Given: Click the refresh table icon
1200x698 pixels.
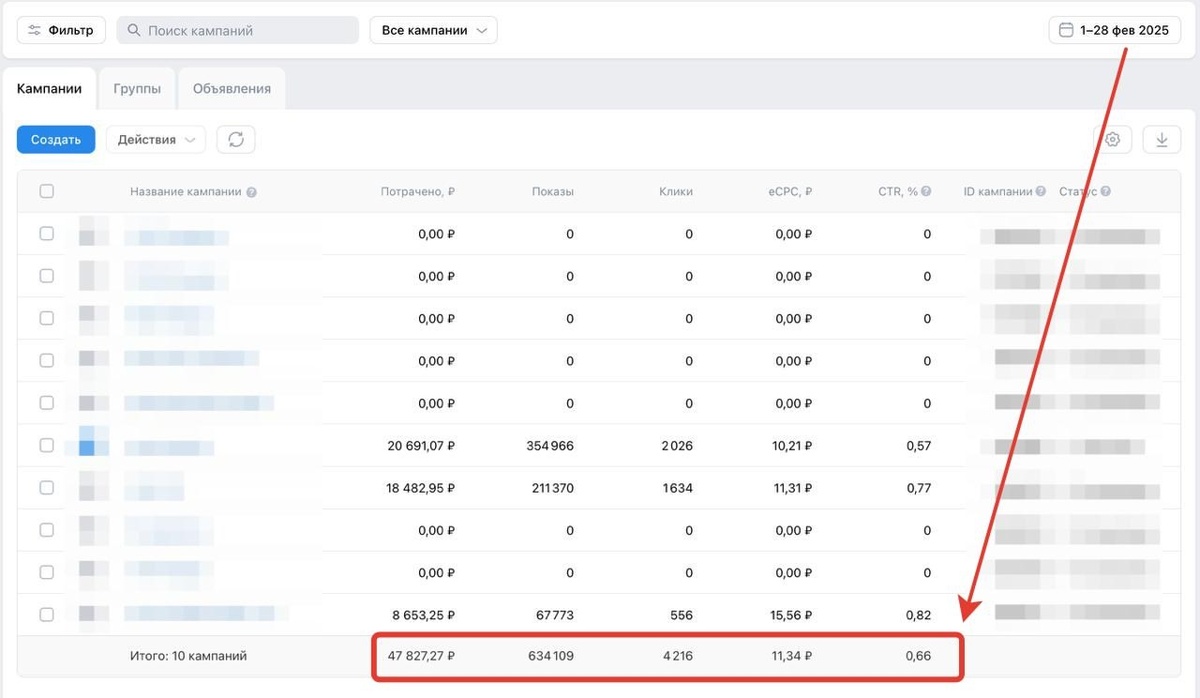Looking at the screenshot, I should [x=236, y=140].
